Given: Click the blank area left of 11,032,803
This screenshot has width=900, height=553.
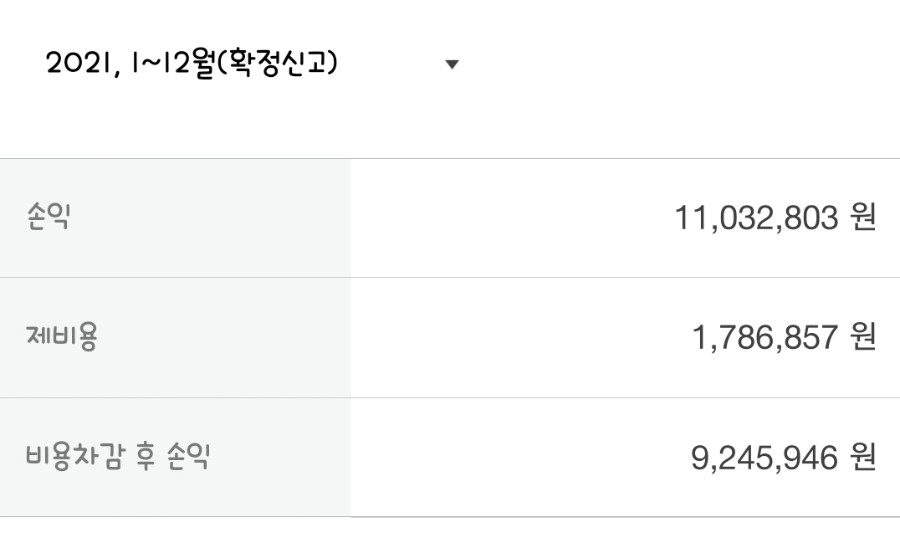Looking at the screenshot, I should click(513, 218).
